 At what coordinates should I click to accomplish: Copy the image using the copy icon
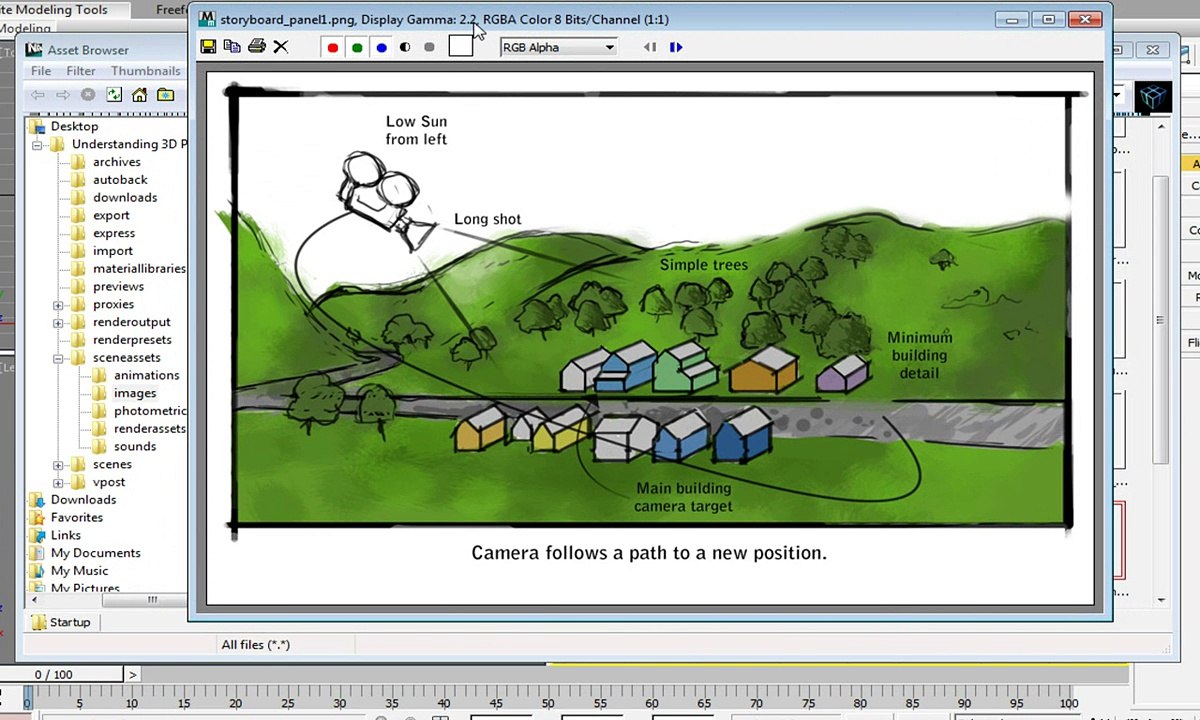[x=232, y=47]
